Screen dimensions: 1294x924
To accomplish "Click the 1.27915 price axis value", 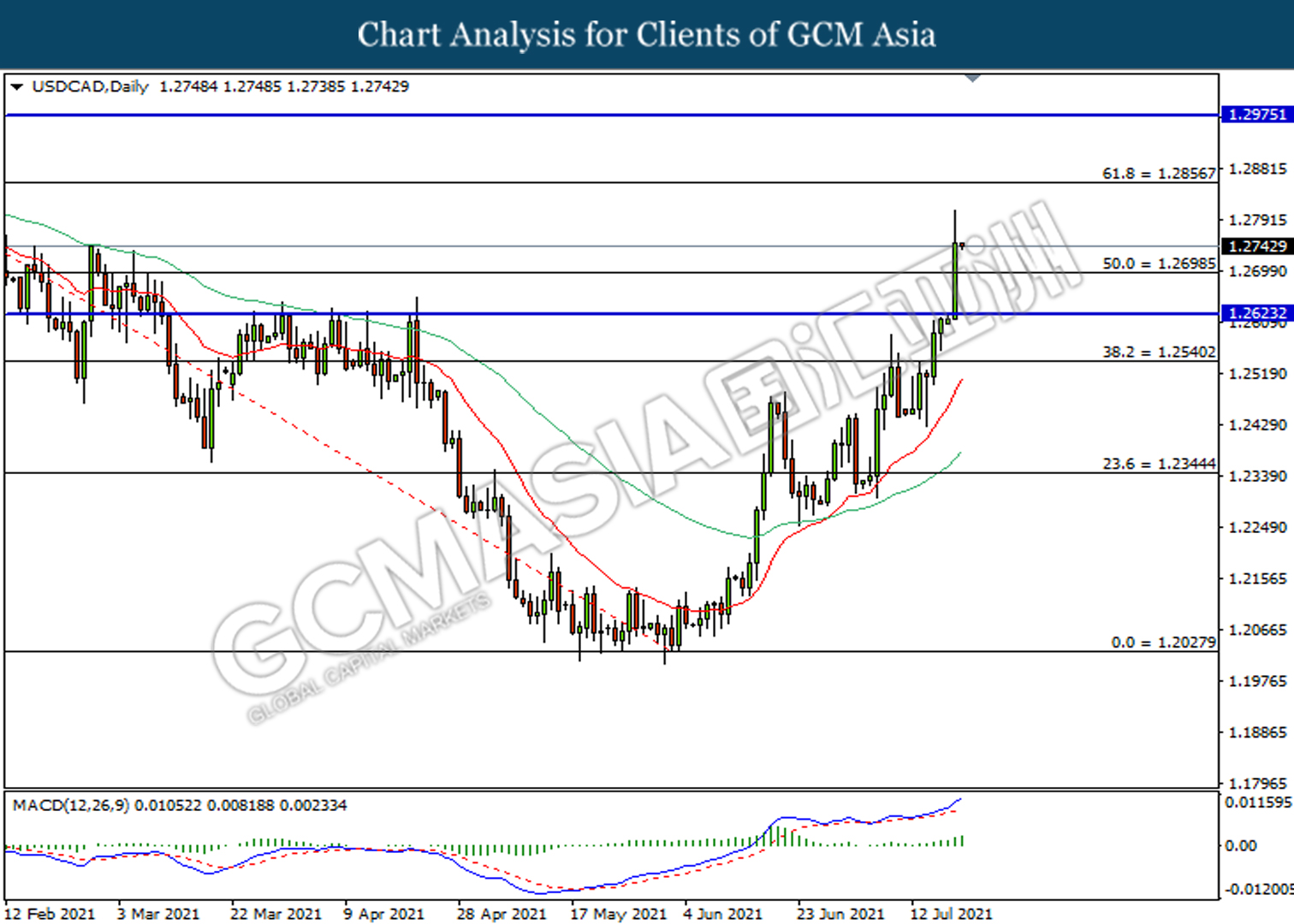I will 1257,220.
